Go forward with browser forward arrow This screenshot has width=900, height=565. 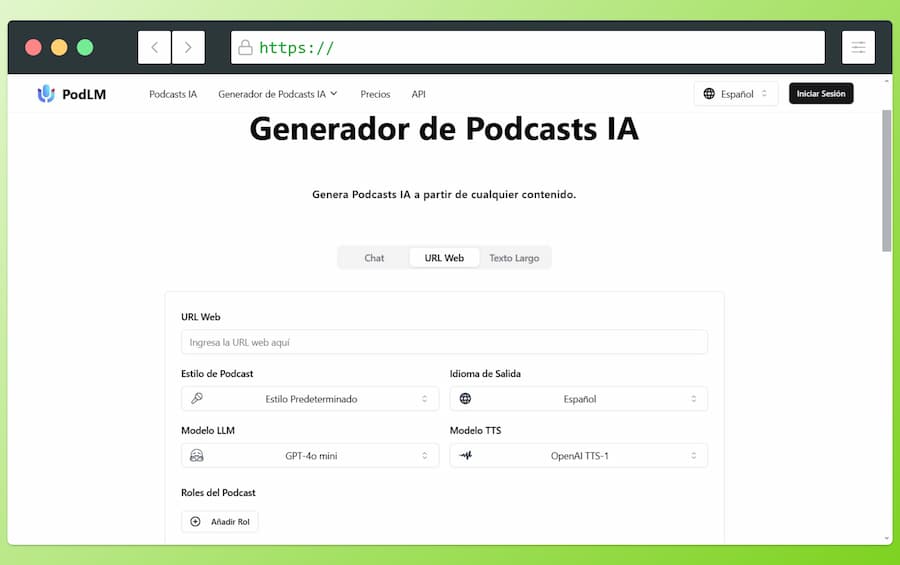click(188, 47)
